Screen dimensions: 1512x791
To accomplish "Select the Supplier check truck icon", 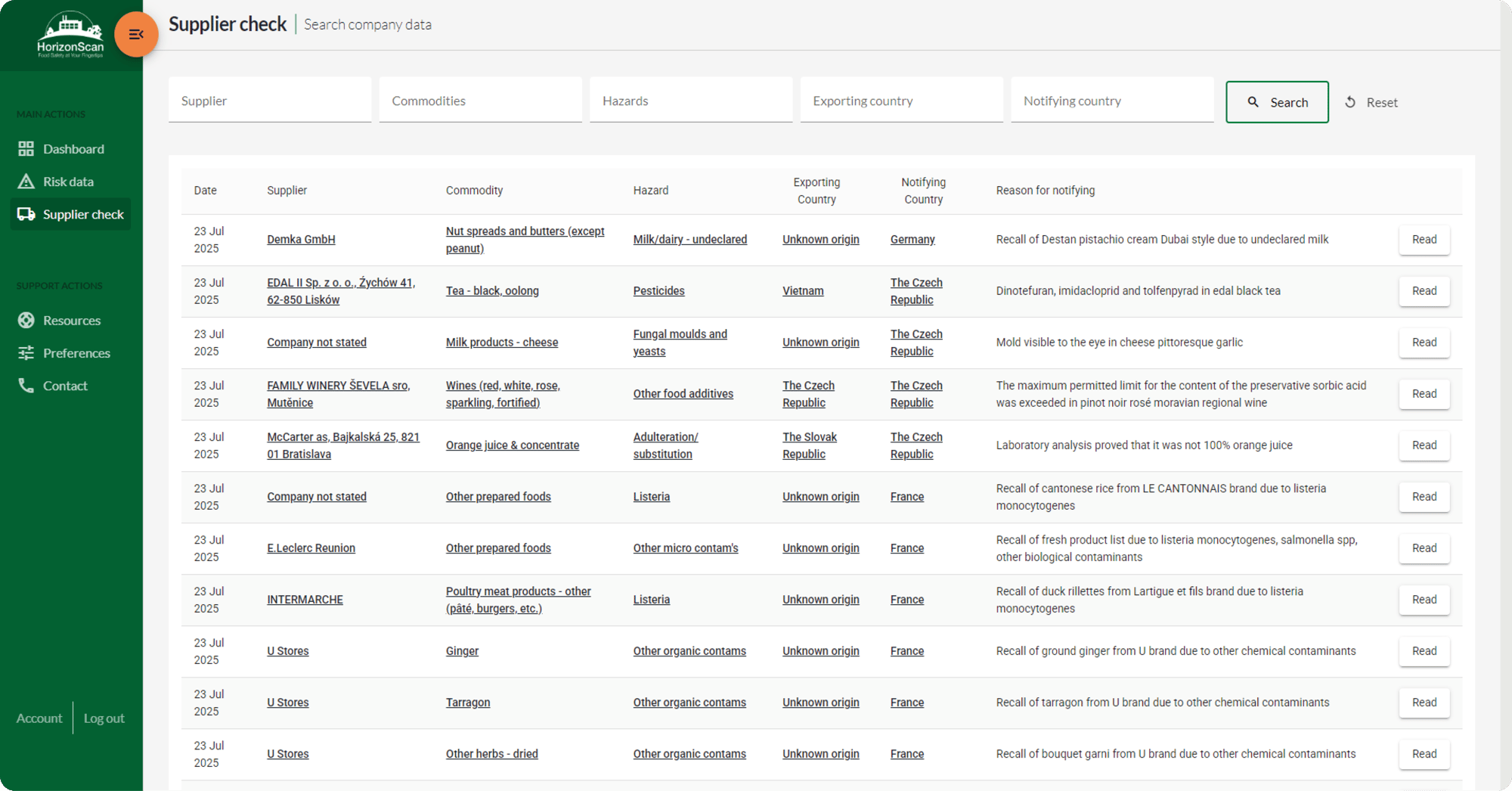I will [x=26, y=214].
